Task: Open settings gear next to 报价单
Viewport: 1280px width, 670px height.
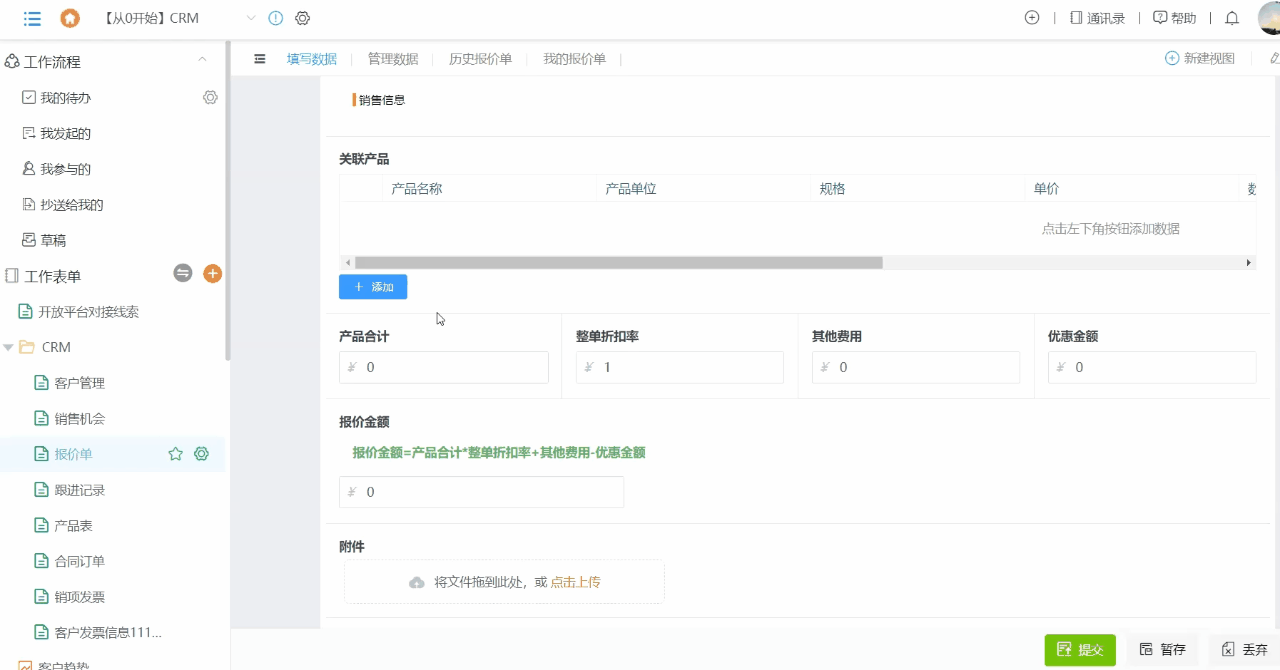Action: (201, 453)
